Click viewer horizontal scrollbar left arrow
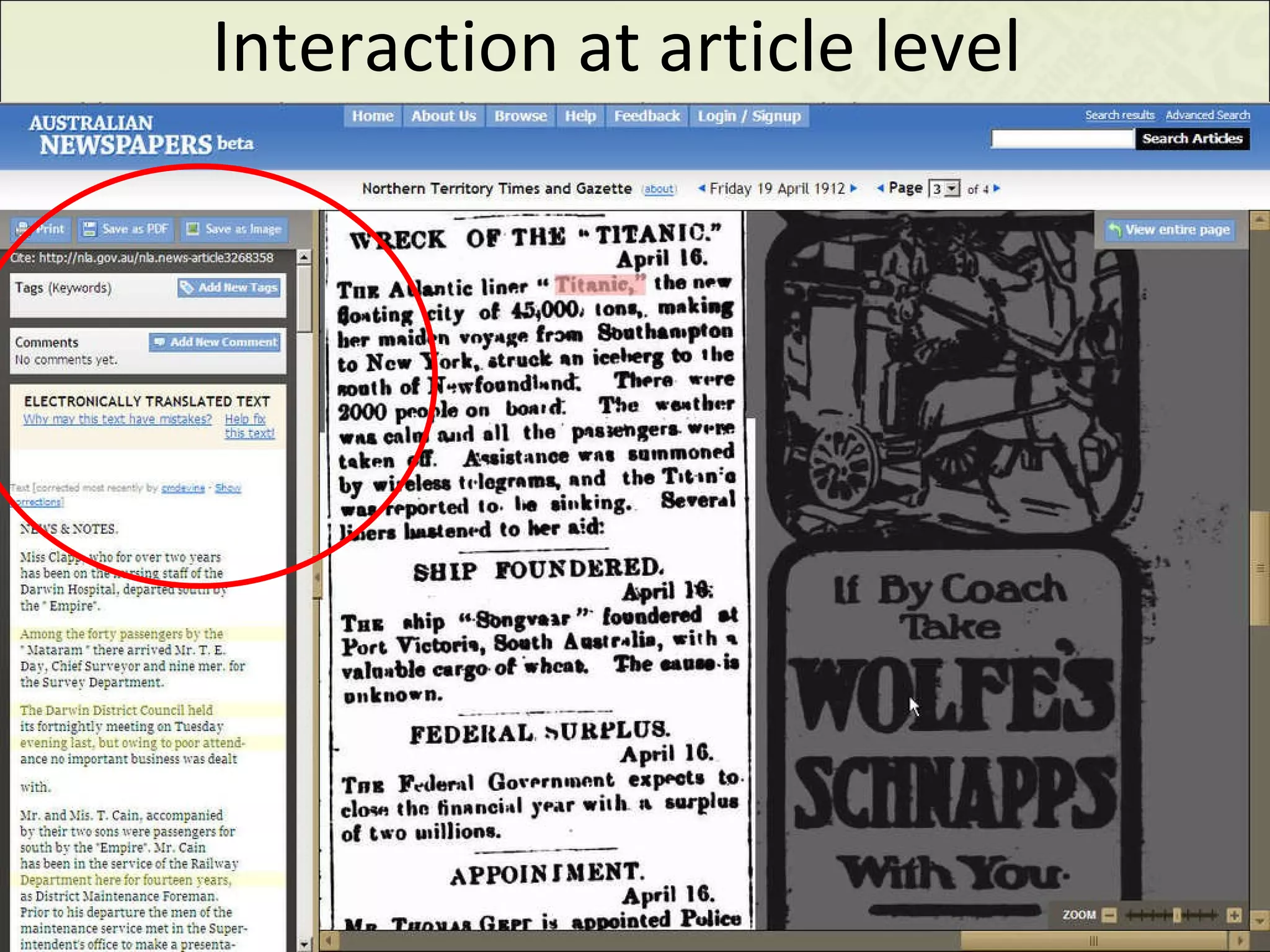 tap(329, 941)
